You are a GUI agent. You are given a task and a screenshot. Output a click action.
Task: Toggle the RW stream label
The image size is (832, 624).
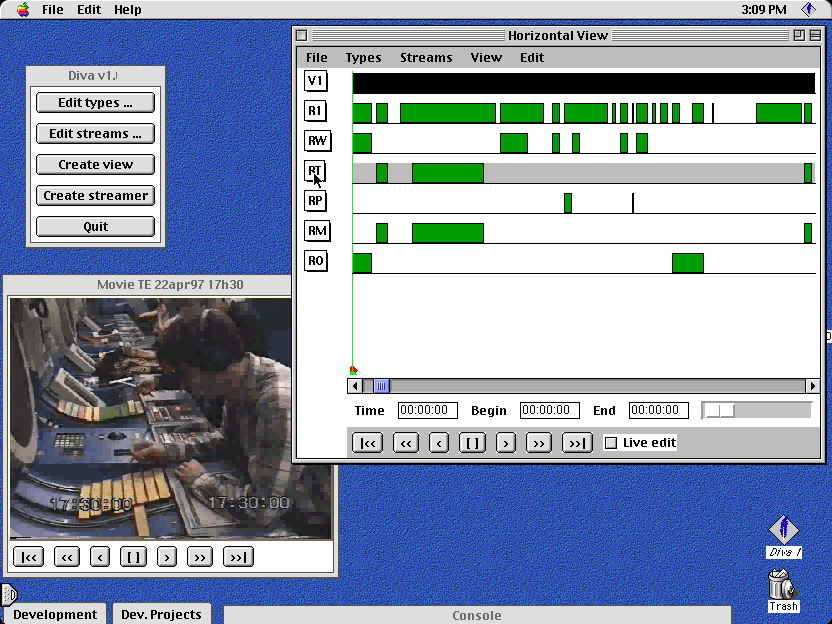pyautogui.click(x=317, y=141)
